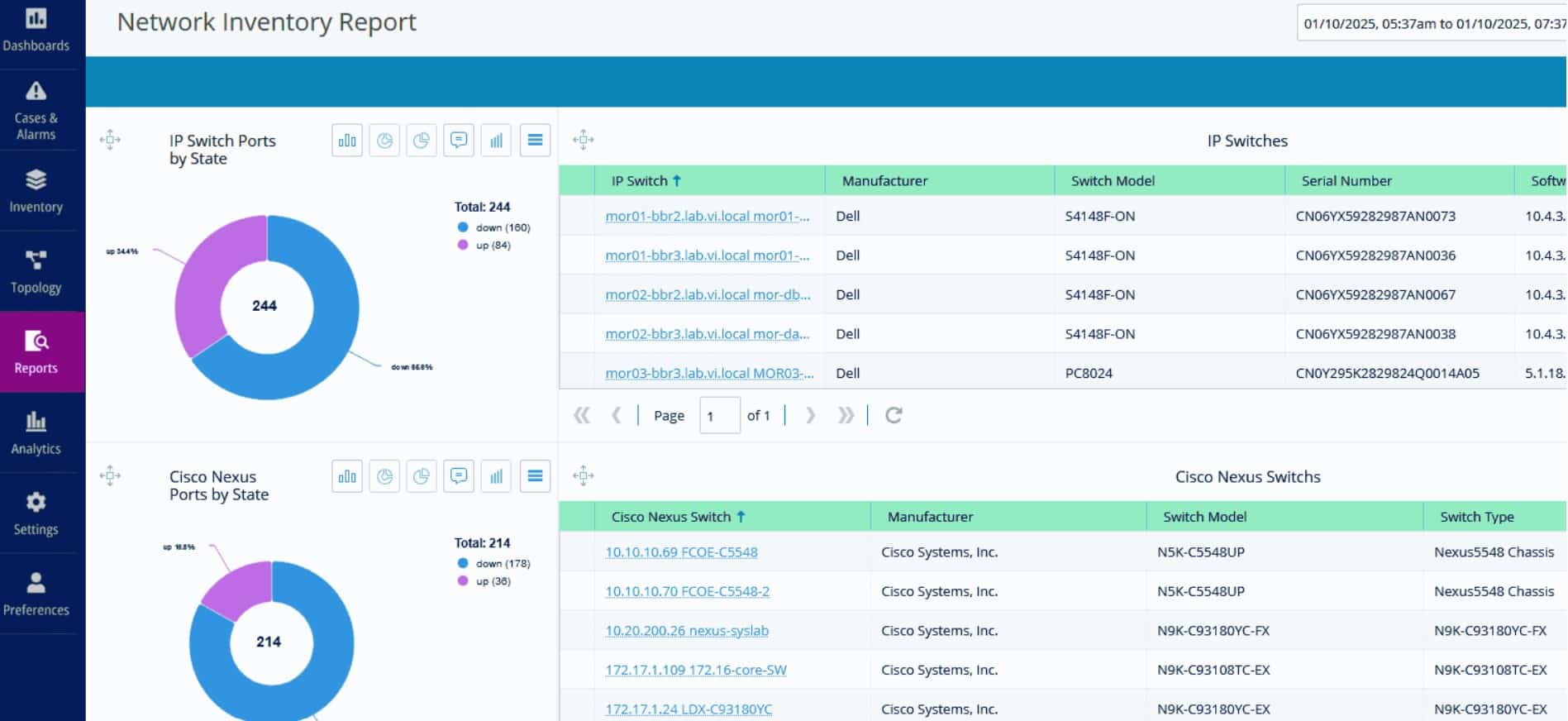1568x721 pixels.
Task: Open Preferences from the sidebar
Action: click(36, 594)
